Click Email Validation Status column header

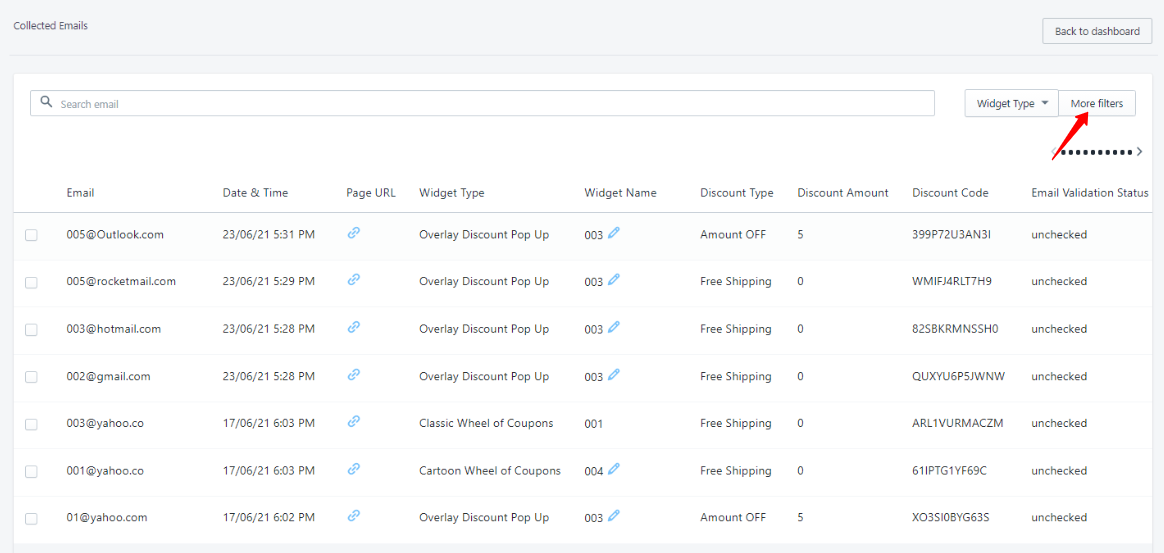tap(1090, 193)
